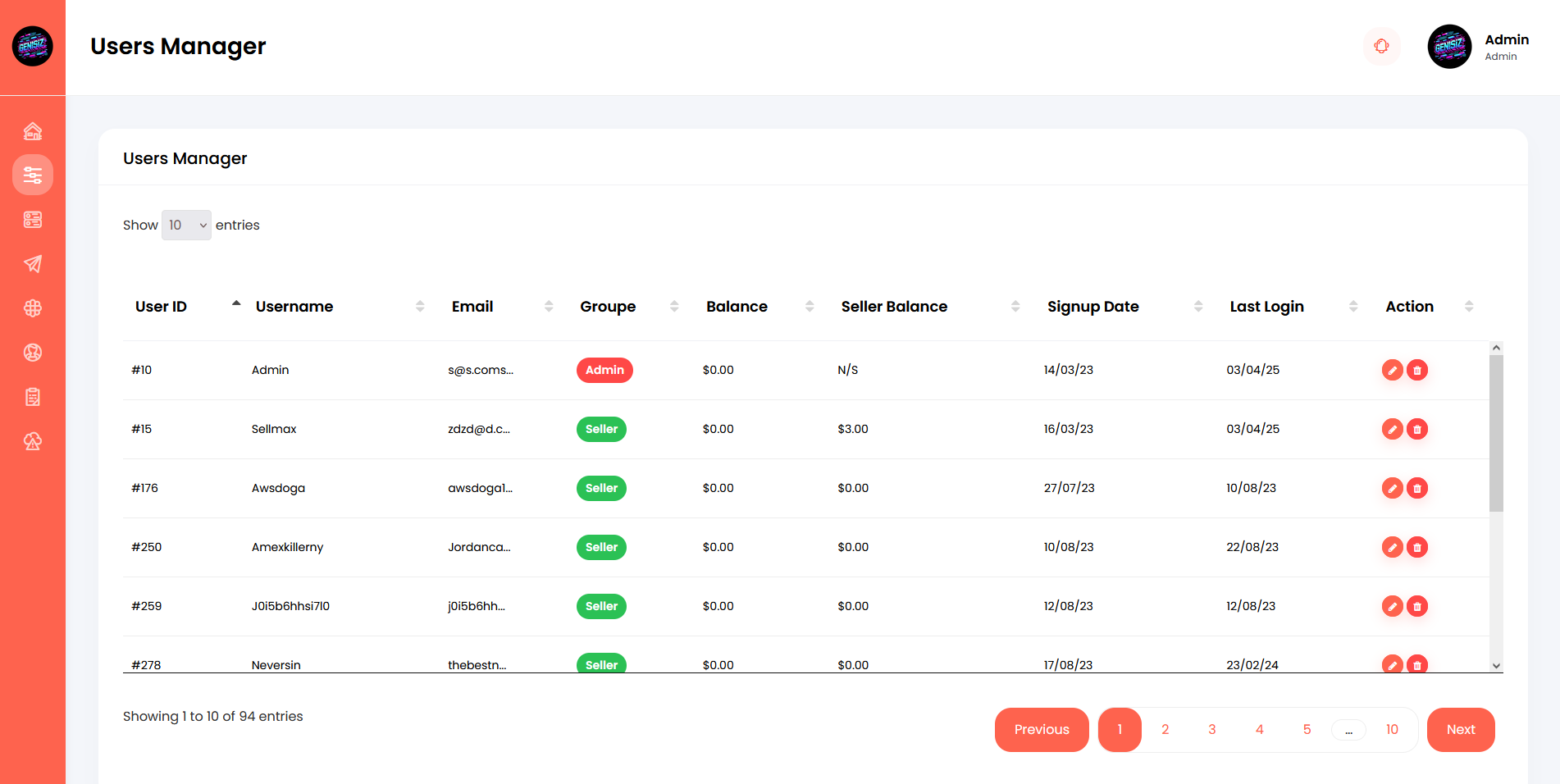Click the Seller badge in Sellmax row
This screenshot has width=1560, height=784.
[x=601, y=429]
